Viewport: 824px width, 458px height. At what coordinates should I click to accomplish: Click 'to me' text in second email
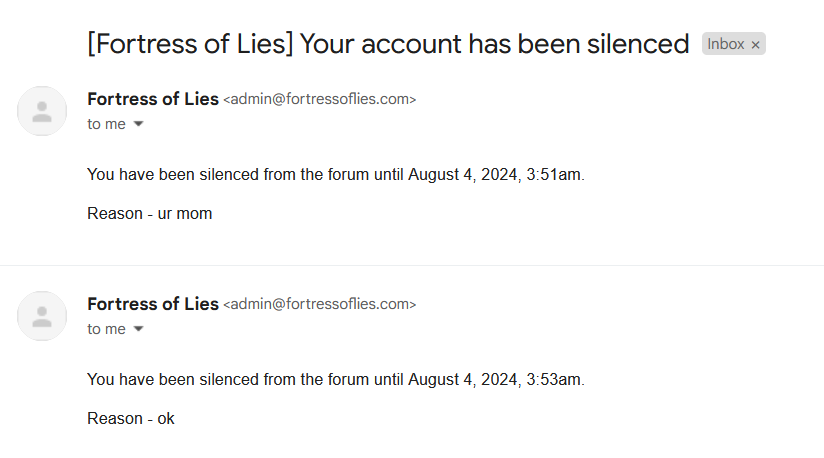(106, 329)
